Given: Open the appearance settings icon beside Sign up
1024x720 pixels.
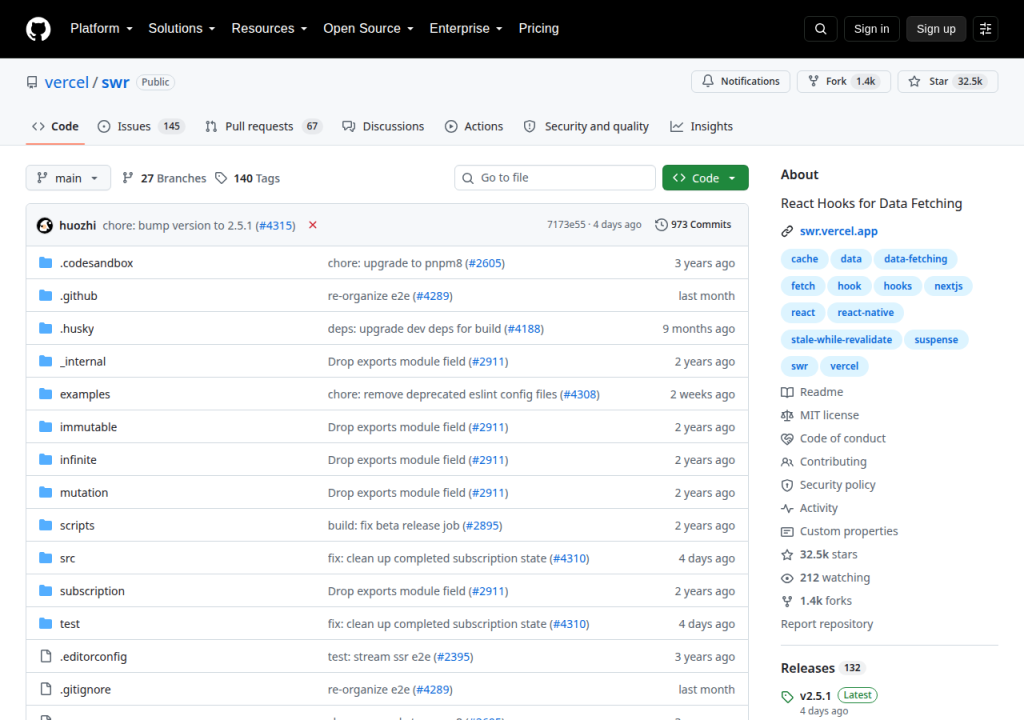Looking at the screenshot, I should pos(985,29).
